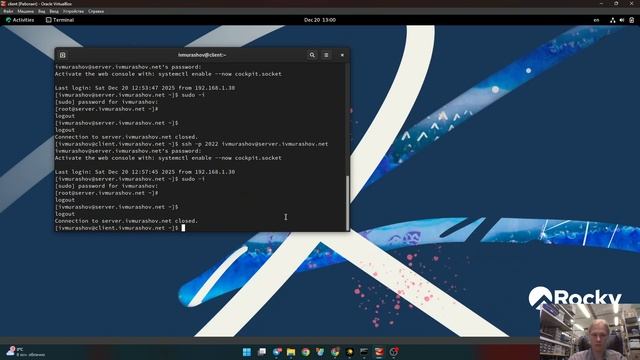This screenshot has width=640, height=360.
Task: Click the Windows Start button
Action: [x=247, y=352]
